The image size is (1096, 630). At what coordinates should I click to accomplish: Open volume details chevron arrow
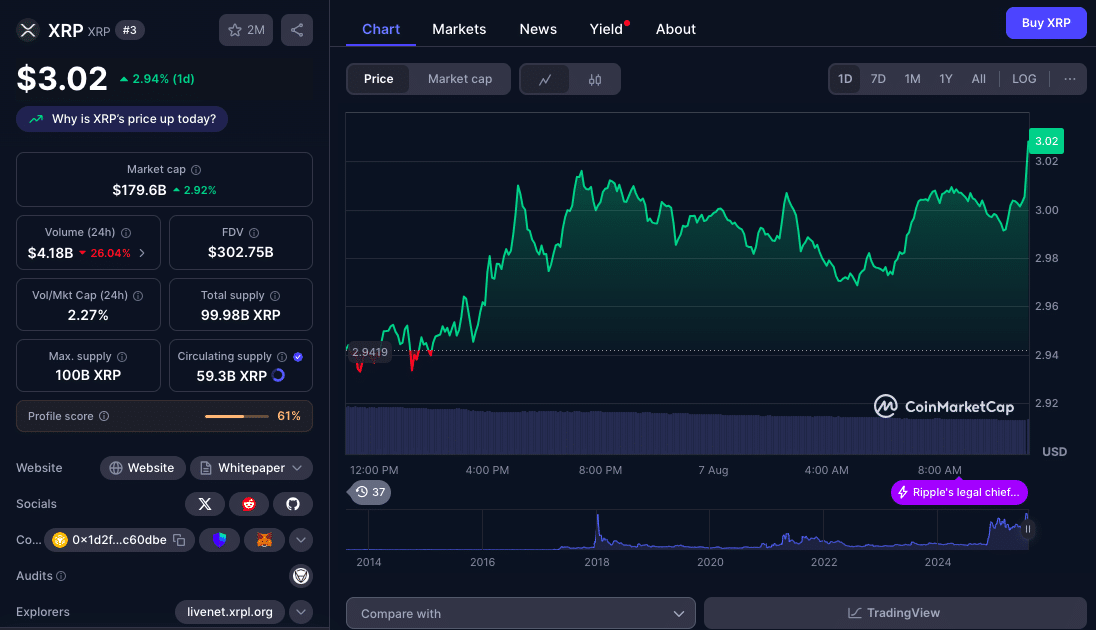[x=142, y=253]
